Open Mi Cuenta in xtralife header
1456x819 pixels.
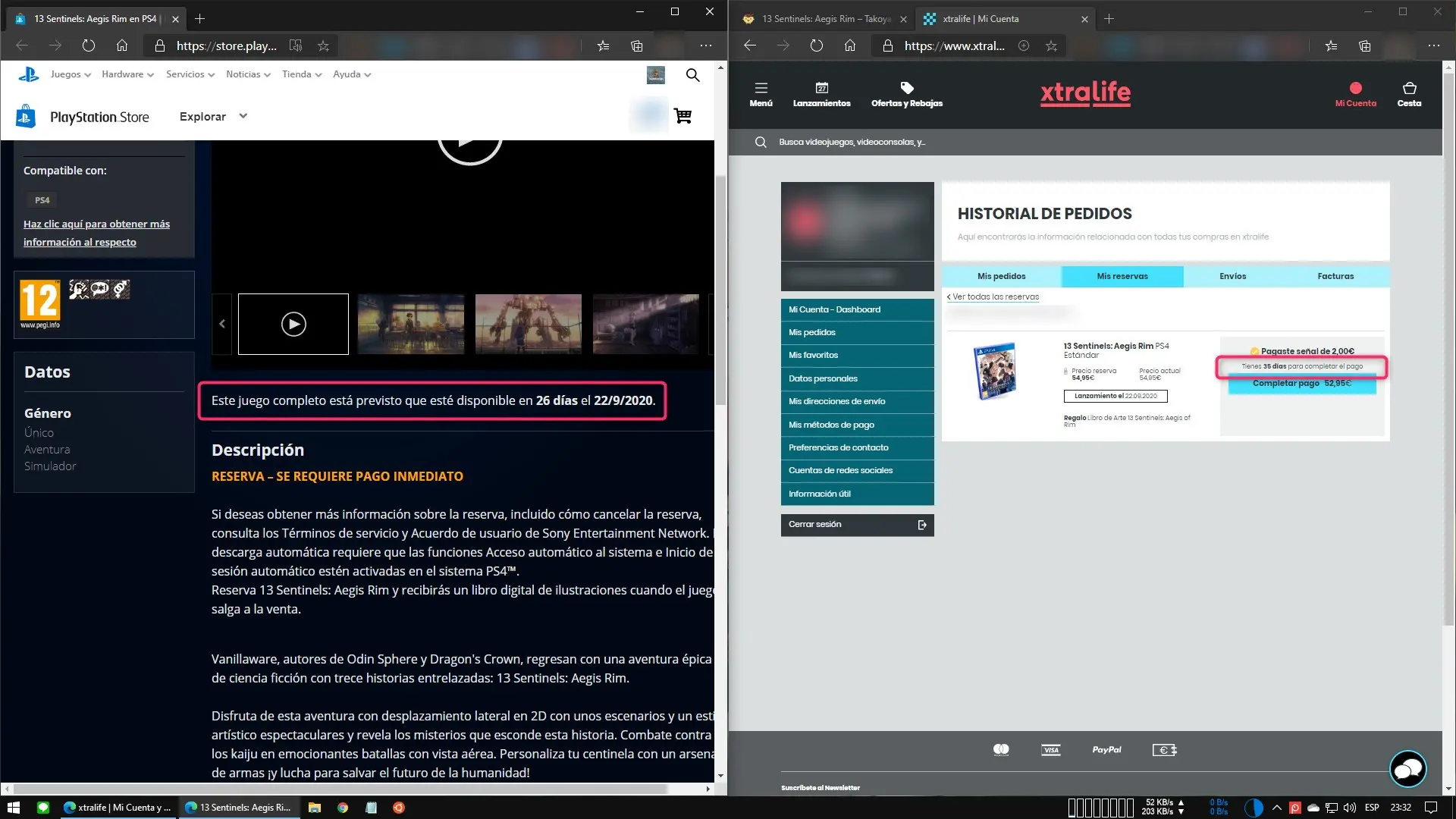point(1356,94)
